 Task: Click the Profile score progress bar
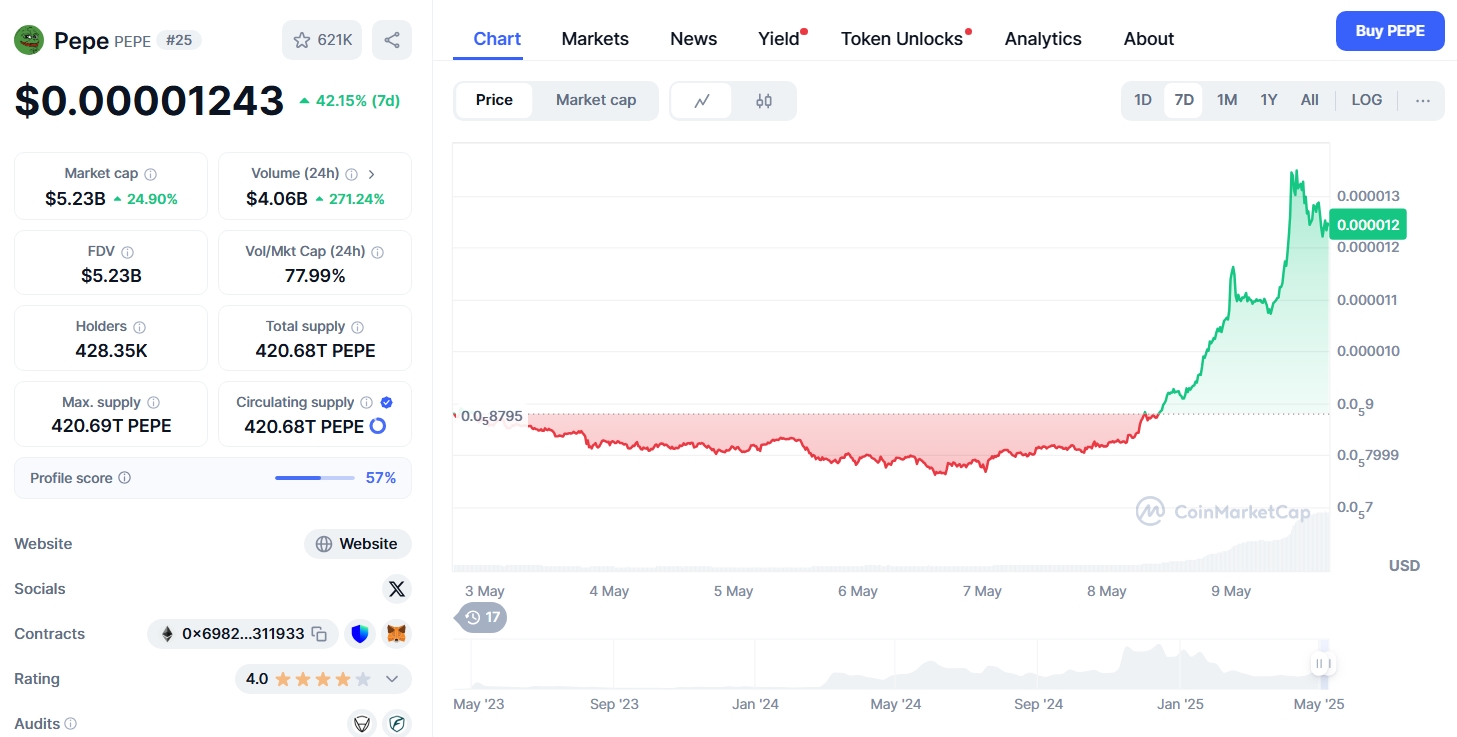[x=315, y=478]
